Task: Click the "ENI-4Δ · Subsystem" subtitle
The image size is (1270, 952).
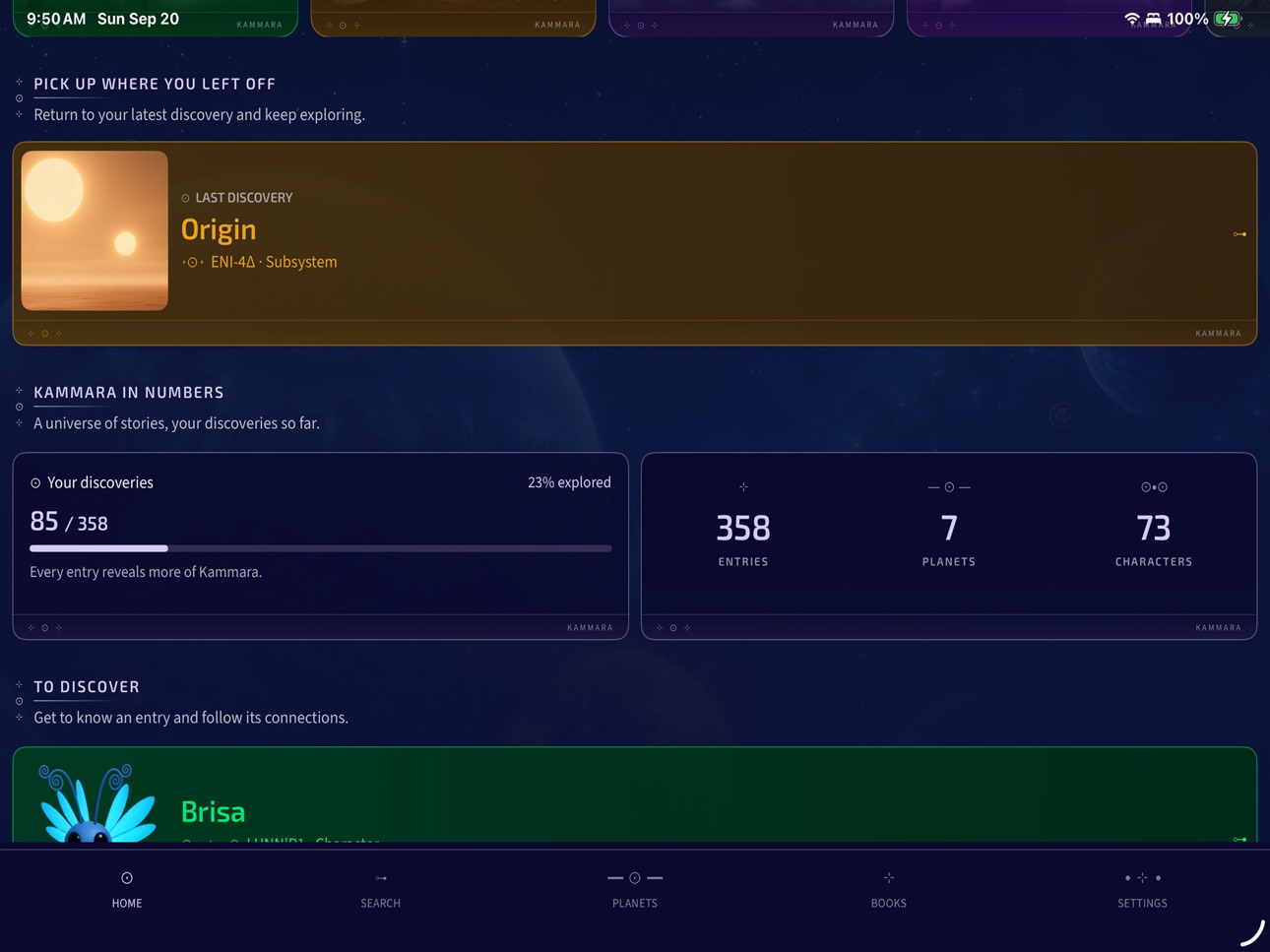Action: click(274, 262)
